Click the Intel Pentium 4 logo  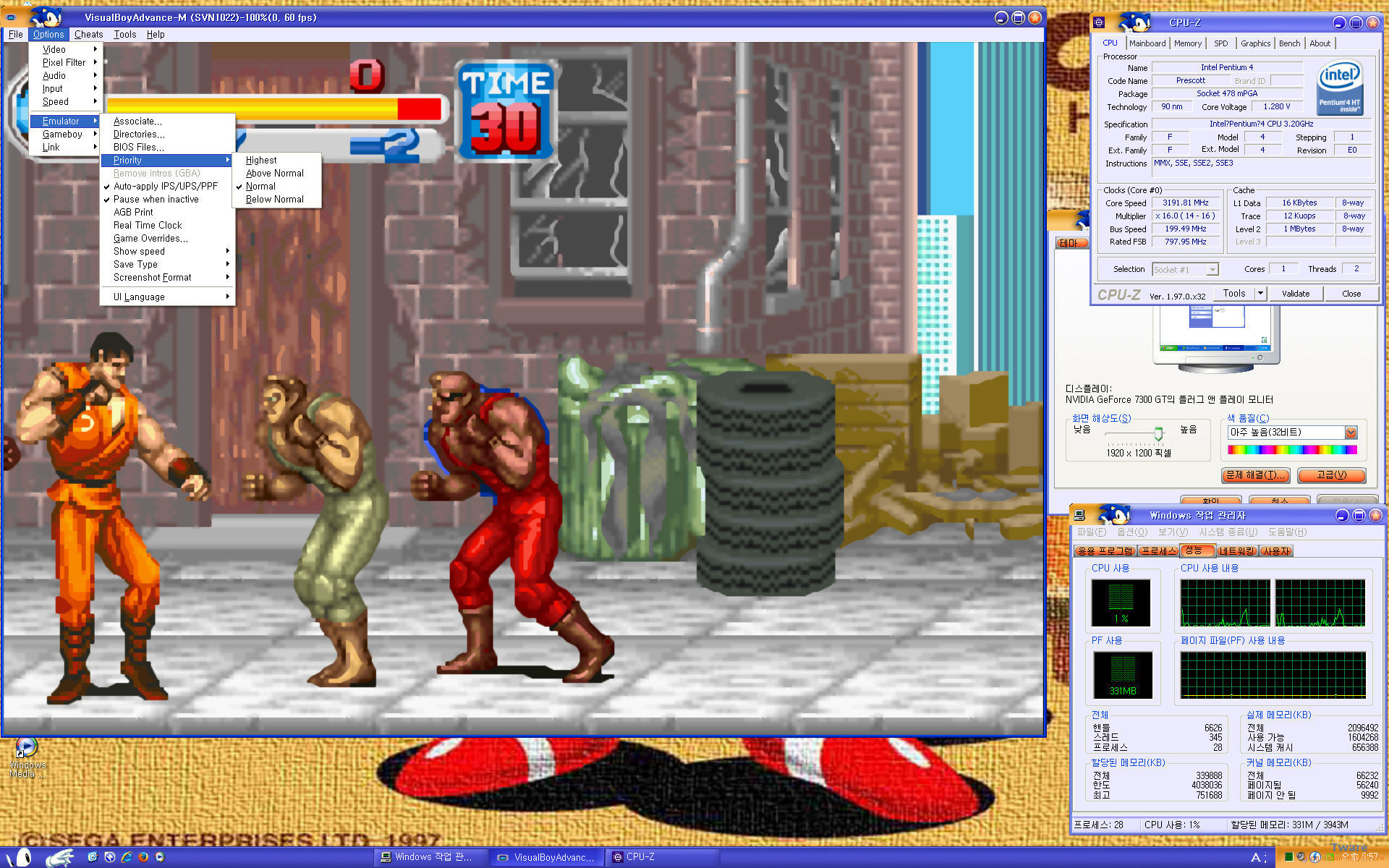(1339, 86)
